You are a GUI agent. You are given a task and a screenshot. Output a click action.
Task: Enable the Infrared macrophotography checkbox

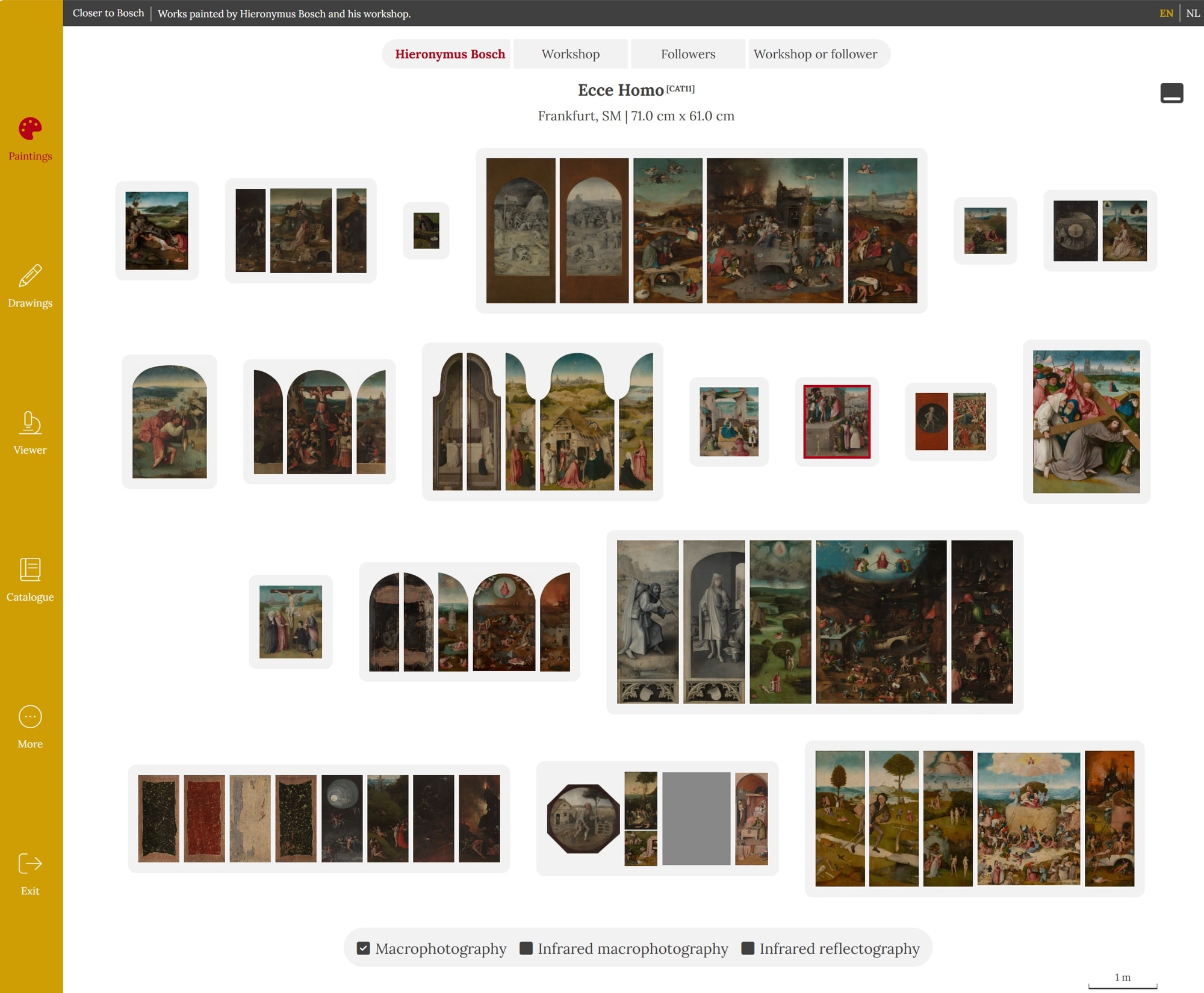coord(526,948)
